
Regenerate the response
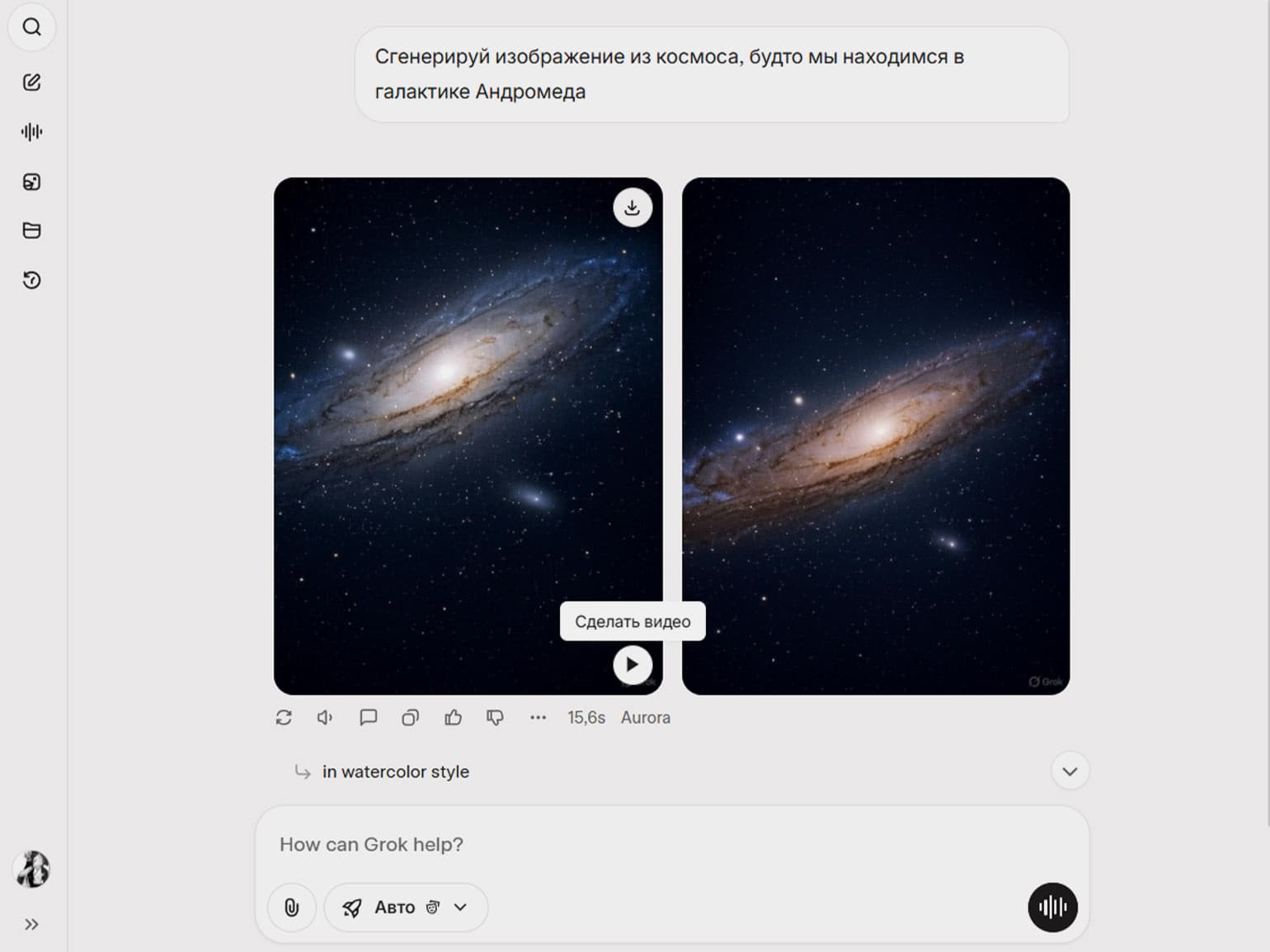284,718
